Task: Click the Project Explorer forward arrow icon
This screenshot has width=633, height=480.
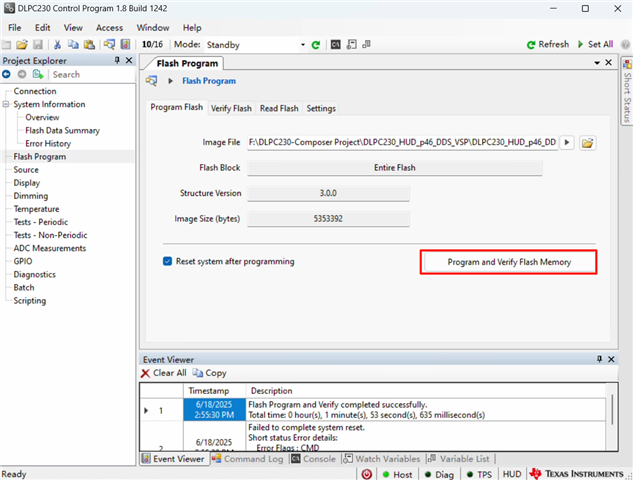Action: click(22, 74)
